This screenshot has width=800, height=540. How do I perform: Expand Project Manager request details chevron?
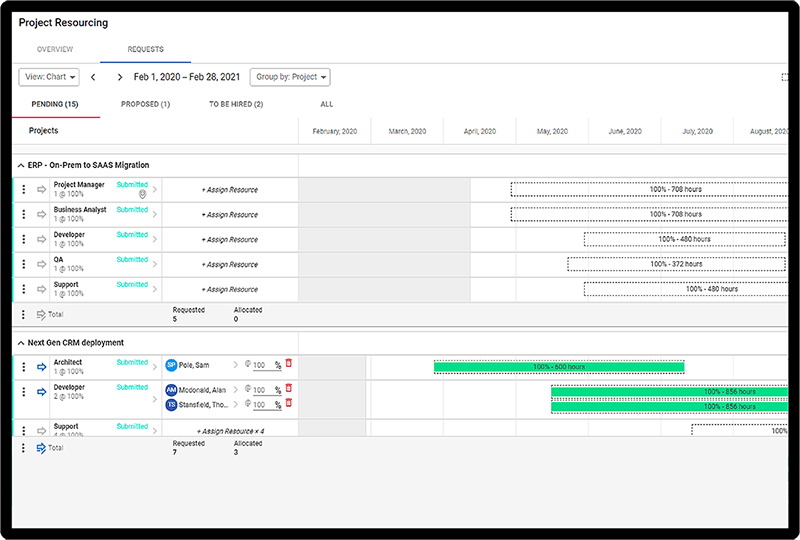(155, 189)
